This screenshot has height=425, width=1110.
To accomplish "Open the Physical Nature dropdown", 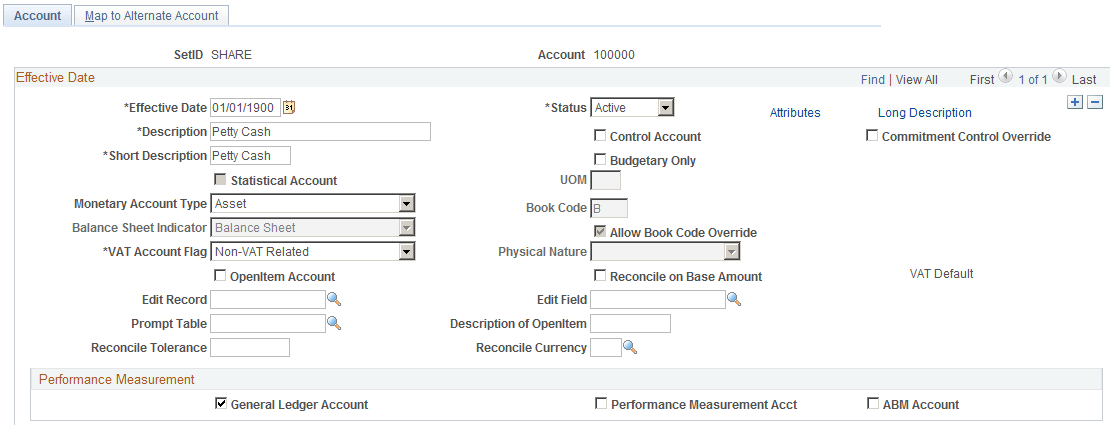I will coord(665,251).
